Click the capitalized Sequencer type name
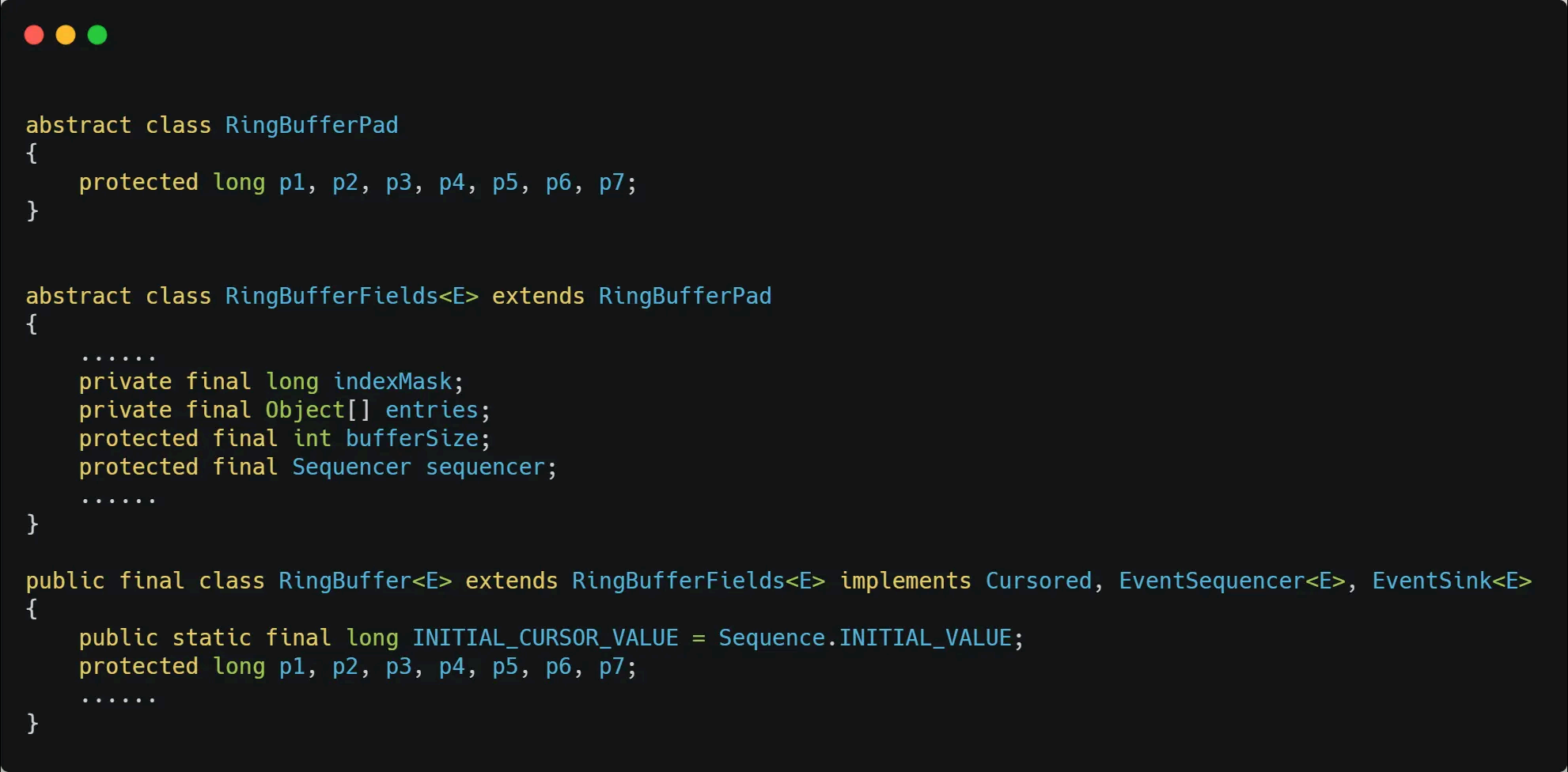Screen dimensions: 1568x772 351,467
